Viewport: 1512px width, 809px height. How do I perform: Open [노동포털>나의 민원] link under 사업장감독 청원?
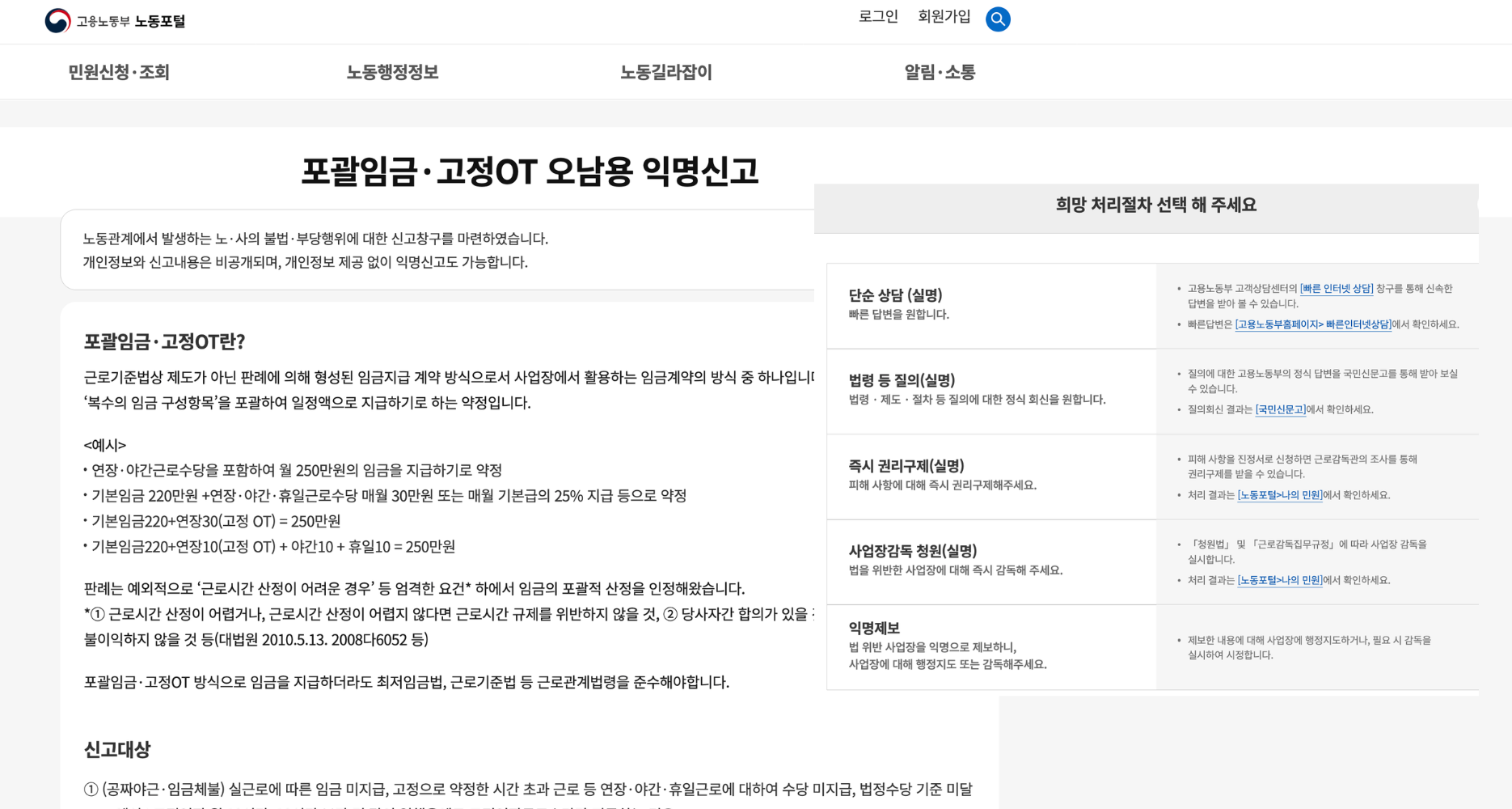point(1280,580)
